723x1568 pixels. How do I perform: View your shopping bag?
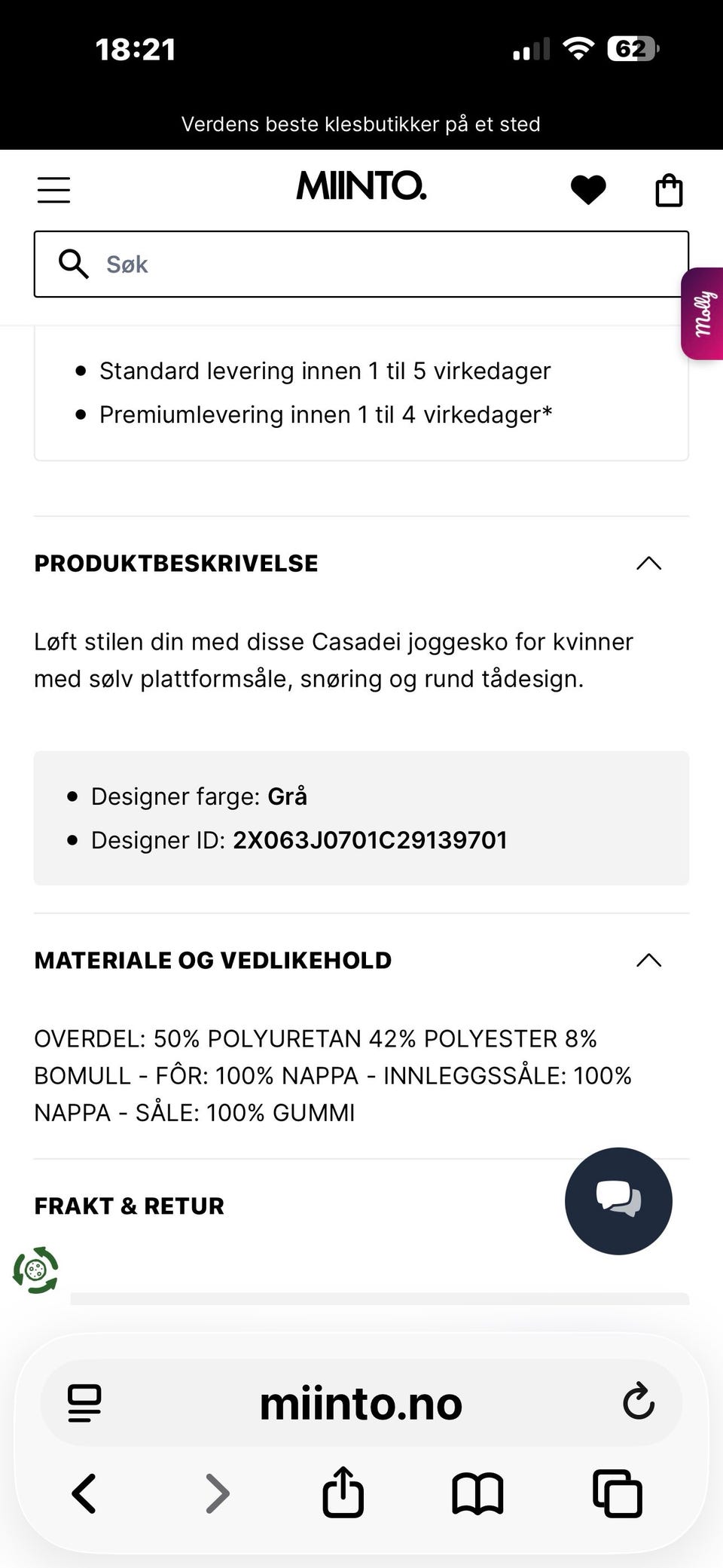coord(669,190)
